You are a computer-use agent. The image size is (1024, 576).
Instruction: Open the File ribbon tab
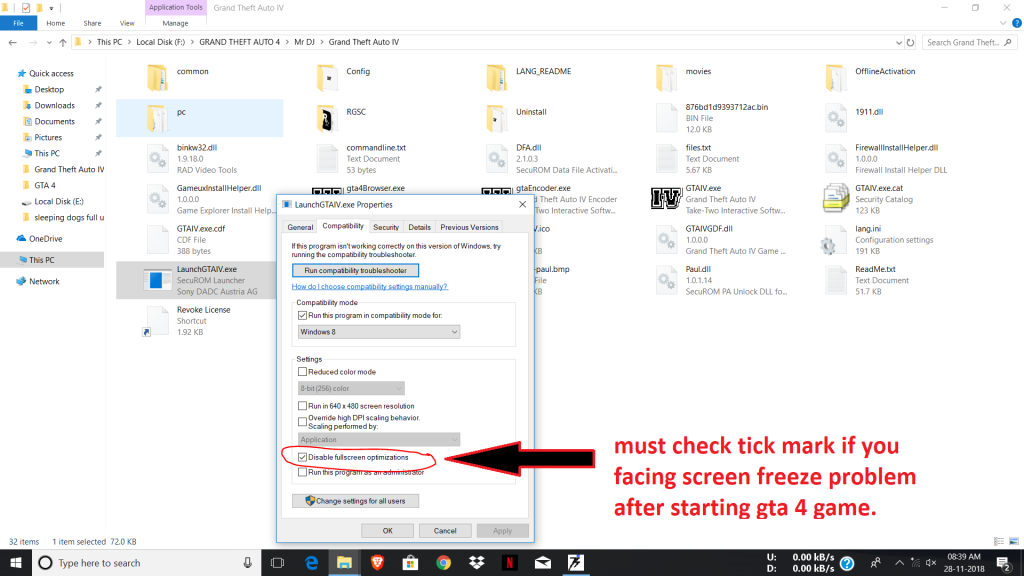[18, 23]
